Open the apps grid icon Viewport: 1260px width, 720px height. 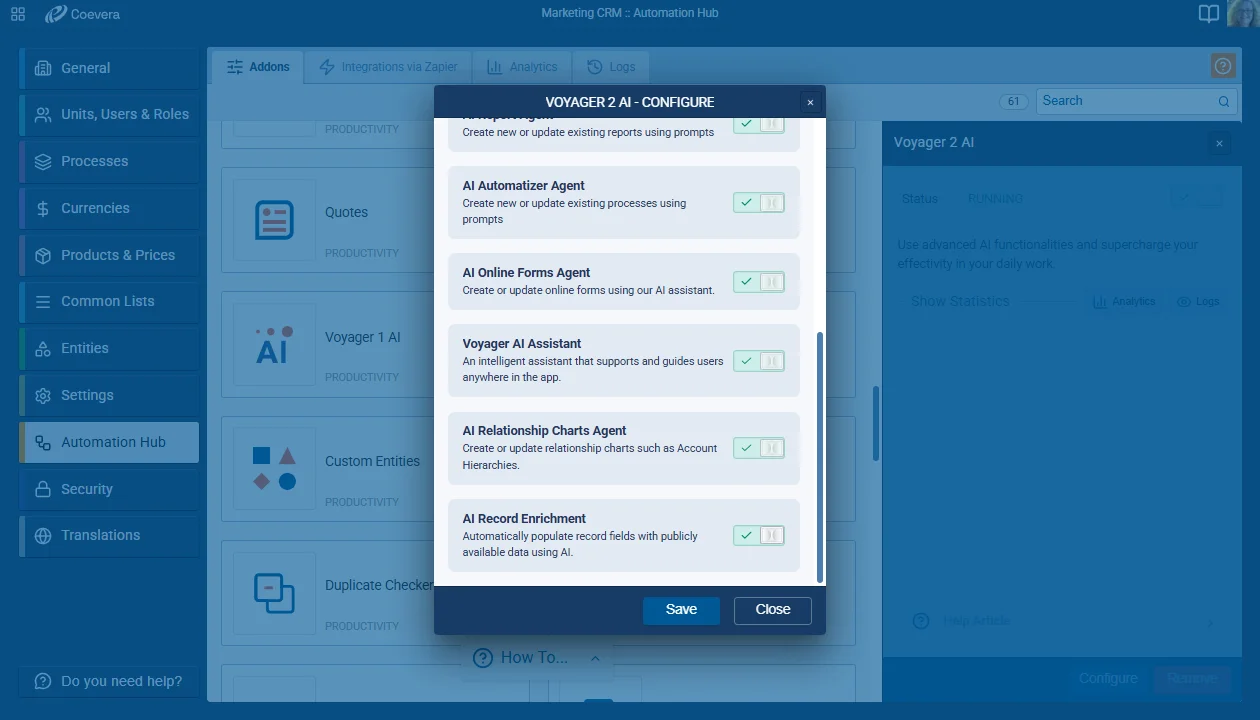(18, 14)
